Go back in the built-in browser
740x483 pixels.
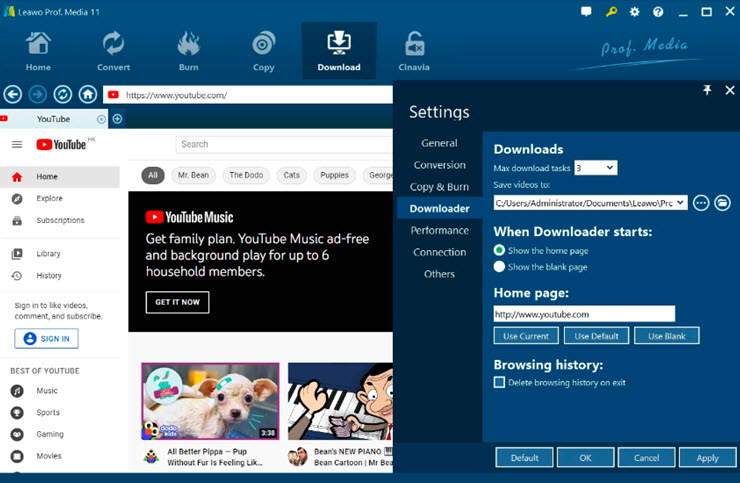pyautogui.click(x=13, y=94)
